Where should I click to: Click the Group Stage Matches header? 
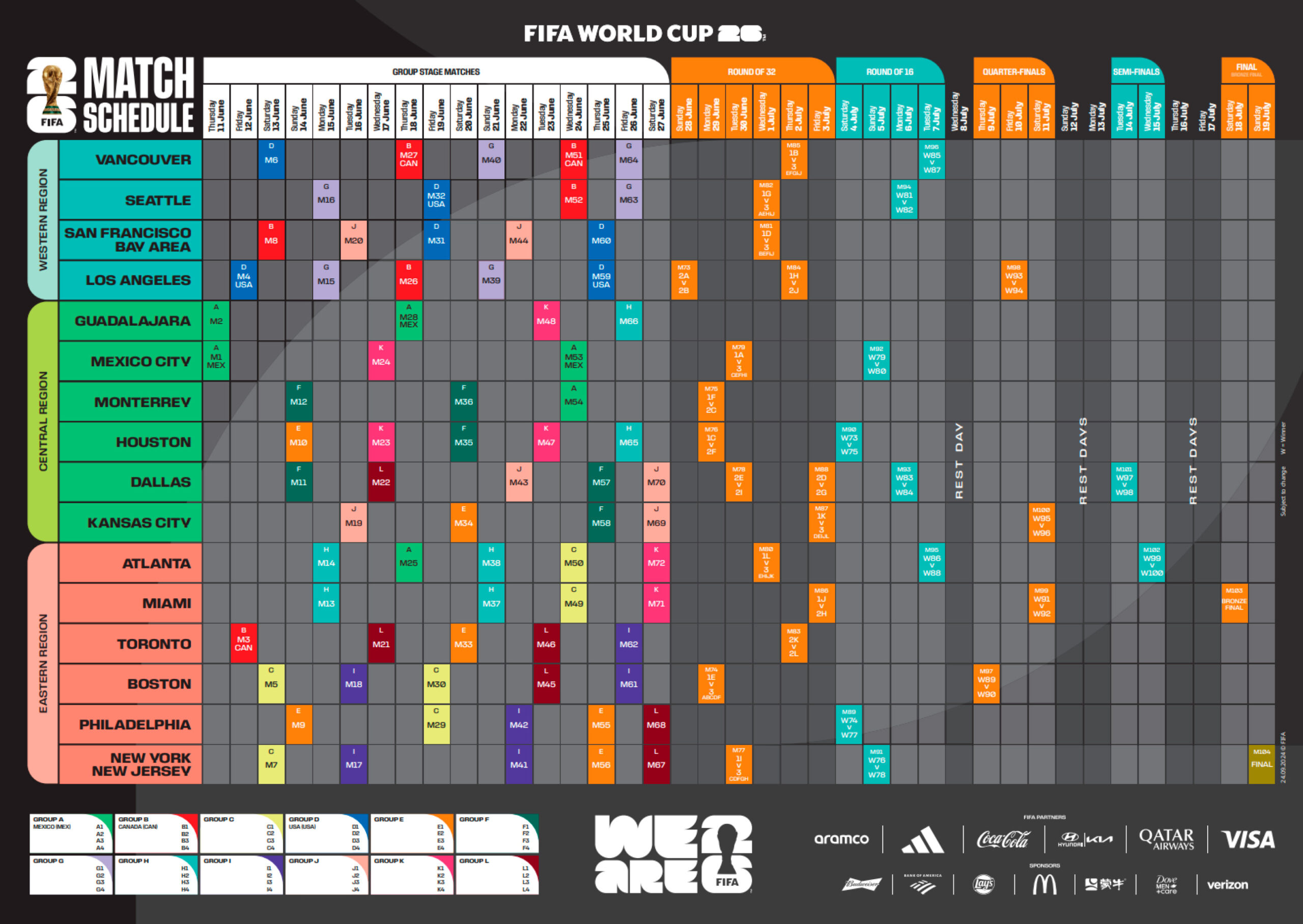tap(436, 72)
